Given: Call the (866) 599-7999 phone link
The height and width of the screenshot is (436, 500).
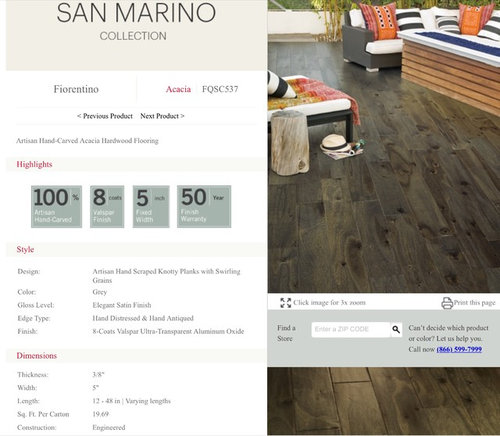Looking at the screenshot, I should [x=459, y=349].
